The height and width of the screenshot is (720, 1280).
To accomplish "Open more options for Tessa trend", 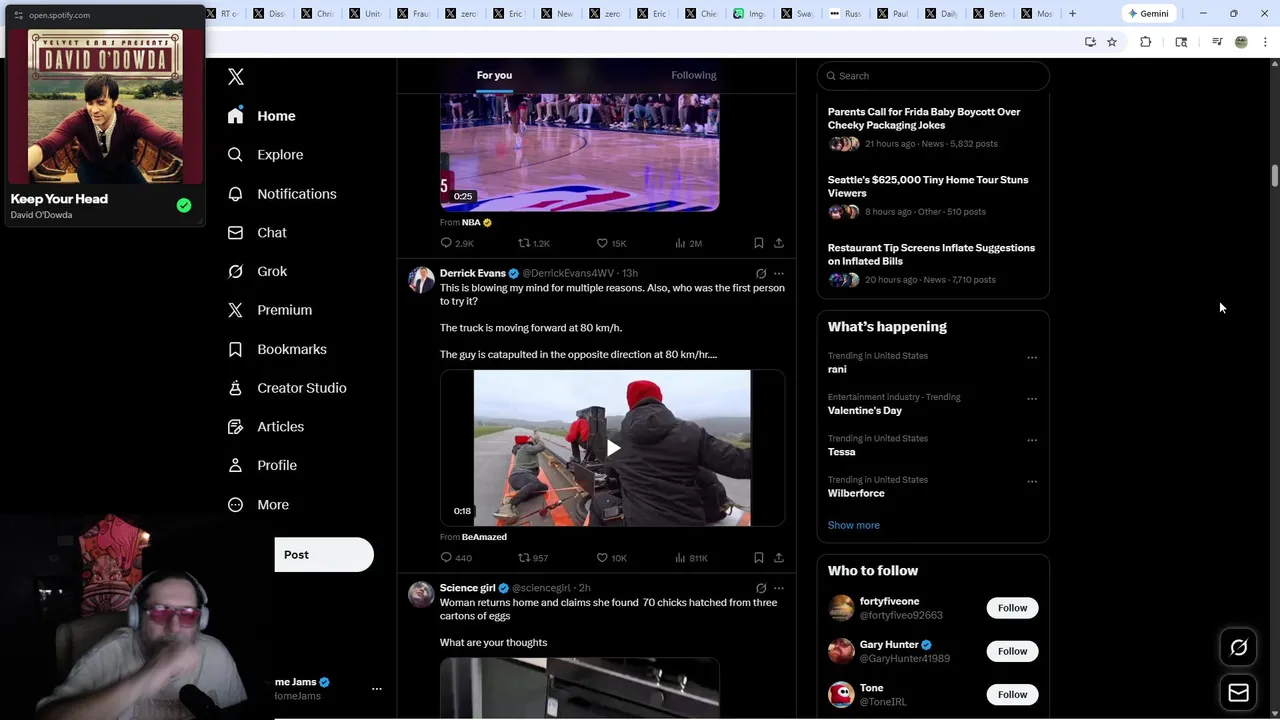I will tap(1032, 440).
